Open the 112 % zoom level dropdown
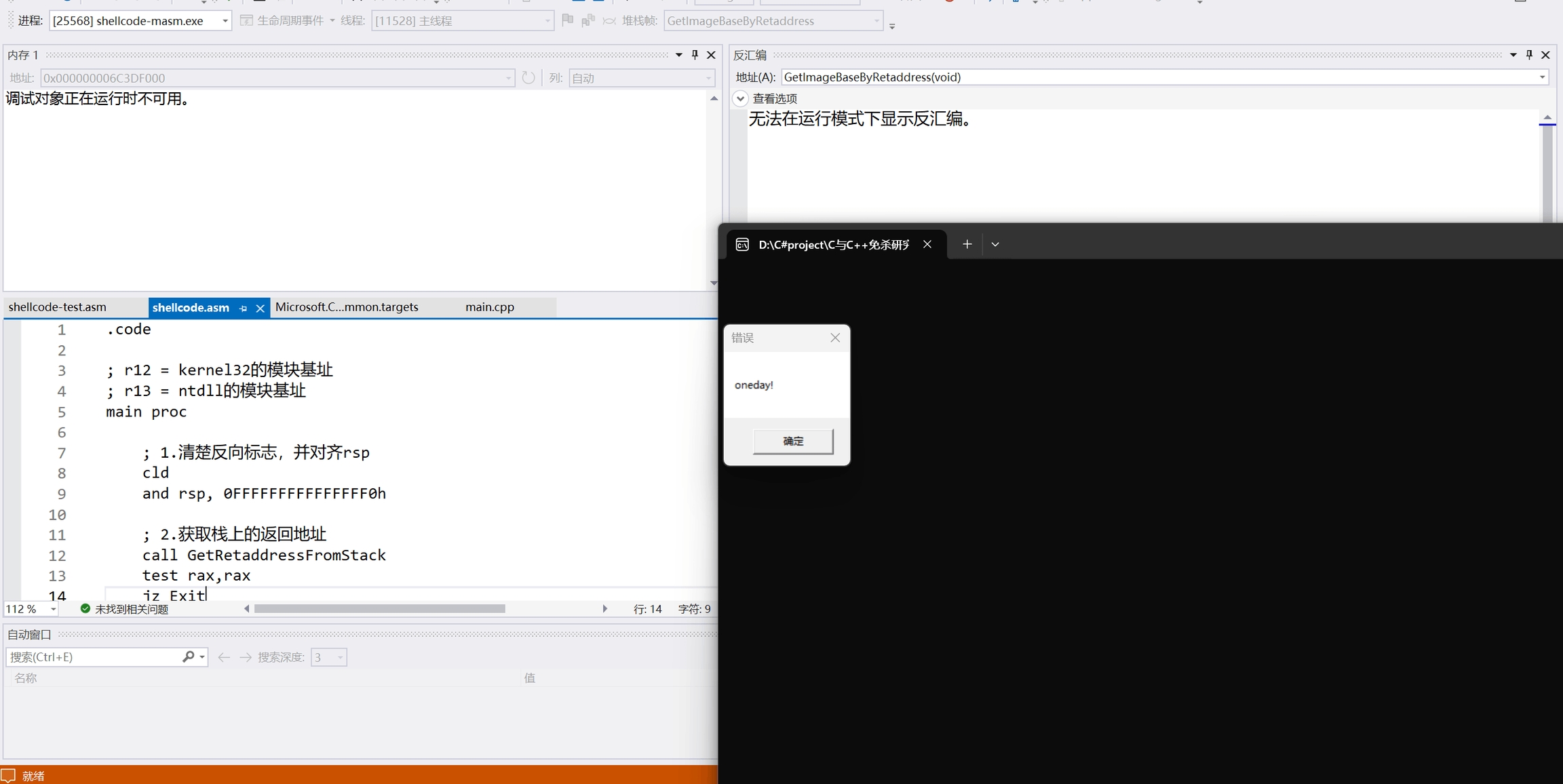Screen dimensions: 1563x784 point(53,609)
